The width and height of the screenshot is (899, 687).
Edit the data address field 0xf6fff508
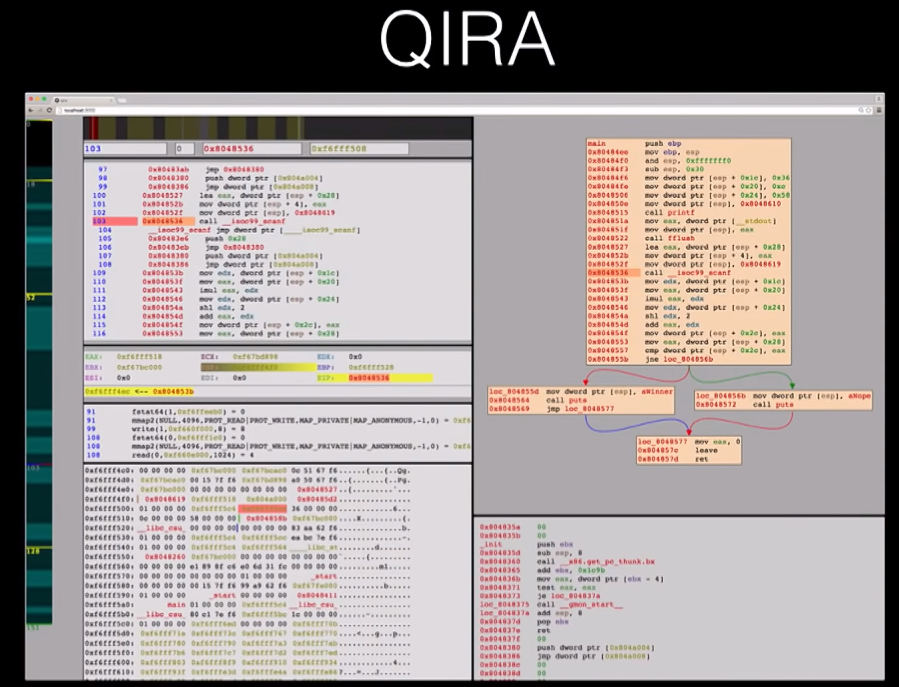coord(359,149)
